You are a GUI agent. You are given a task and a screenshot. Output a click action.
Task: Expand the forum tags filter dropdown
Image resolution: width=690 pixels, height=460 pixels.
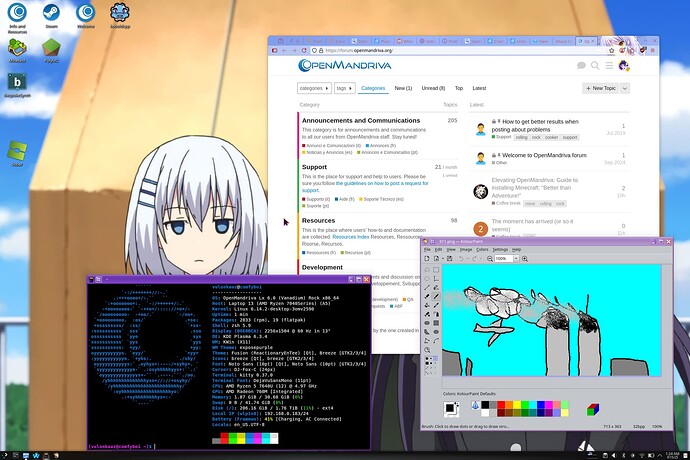345,88
